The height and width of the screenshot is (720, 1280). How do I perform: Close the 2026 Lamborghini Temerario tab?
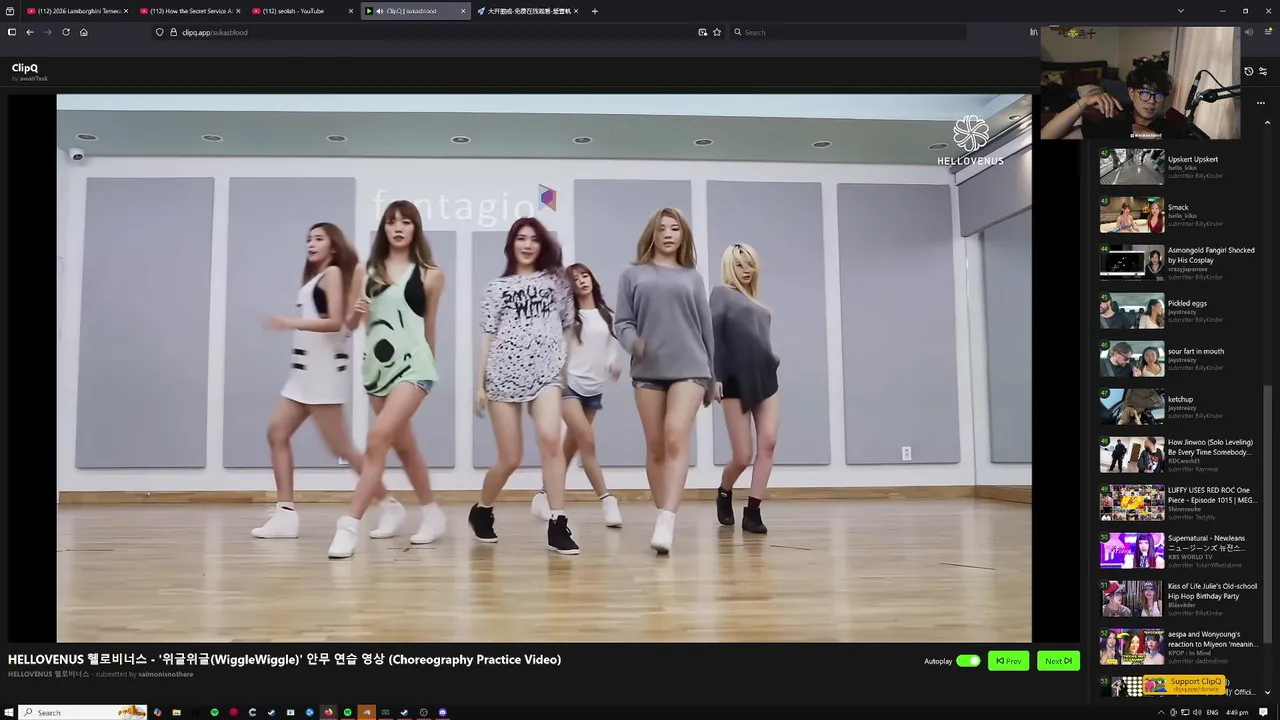point(126,11)
